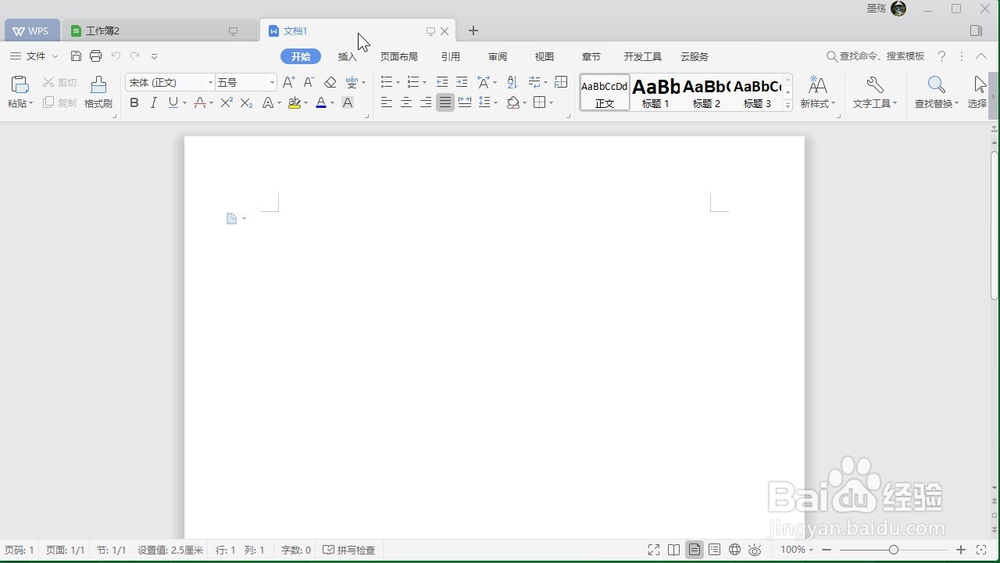Click the Print icon in quick toolbar
1000x563 pixels.
click(x=96, y=56)
